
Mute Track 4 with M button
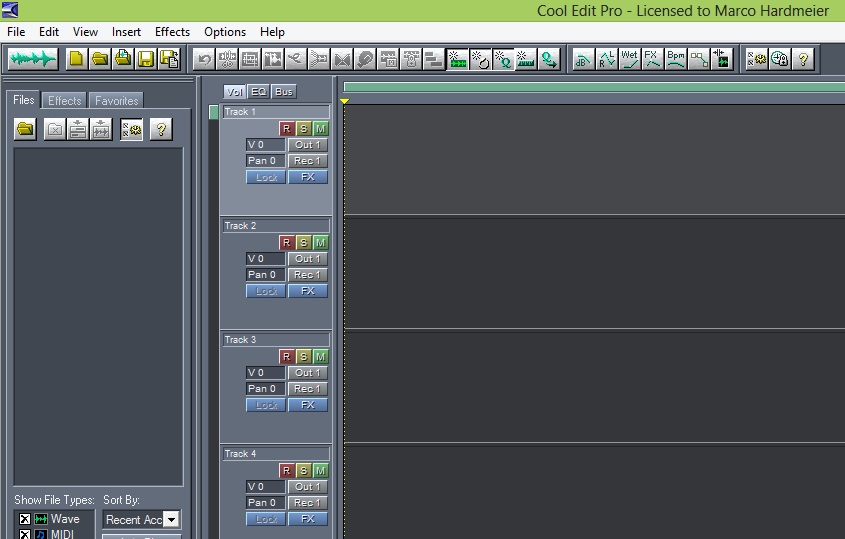tap(320, 471)
